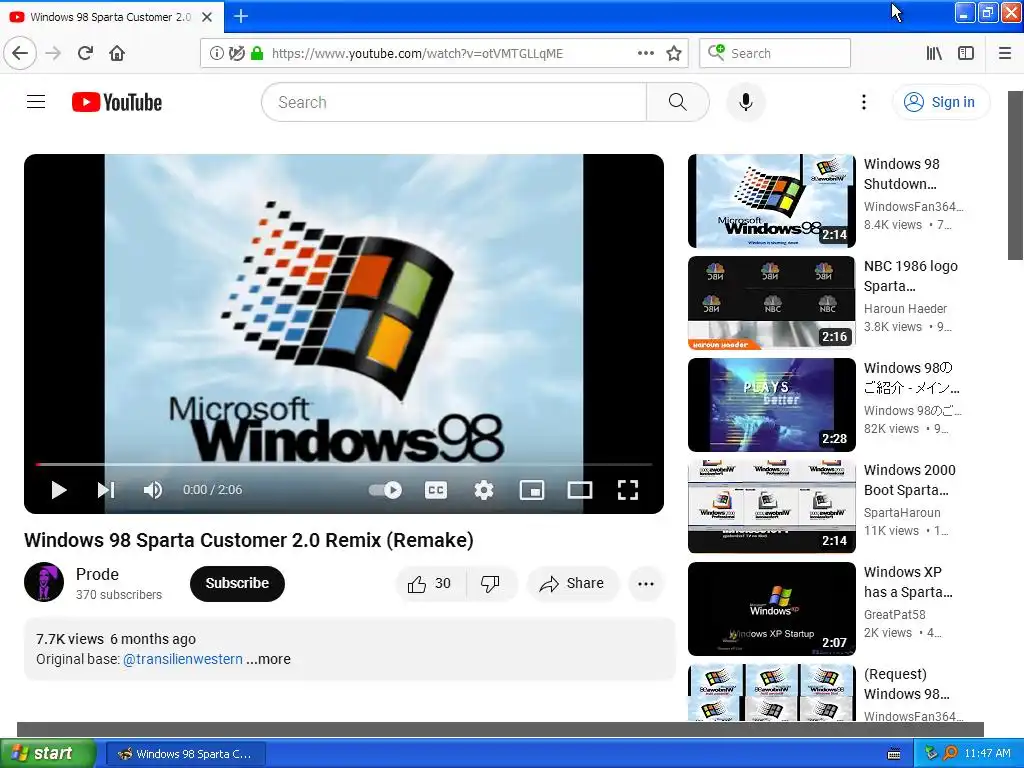Click the WindowsFan364 channel name

click(x=914, y=206)
